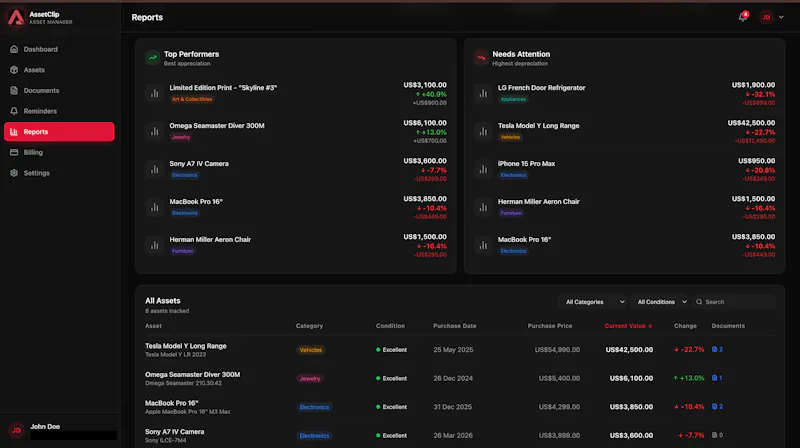
Task: Open the All Categories dropdown
Action: point(593,302)
